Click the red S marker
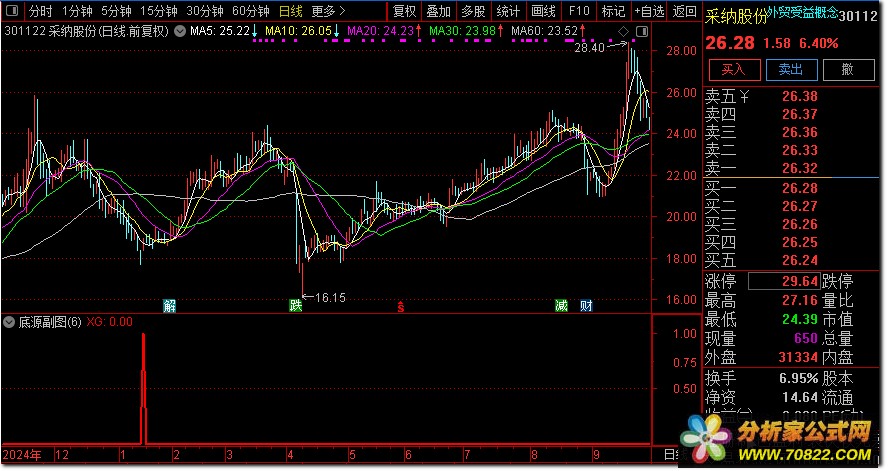Image resolution: width=888 pixels, height=471 pixels. pos(400,307)
